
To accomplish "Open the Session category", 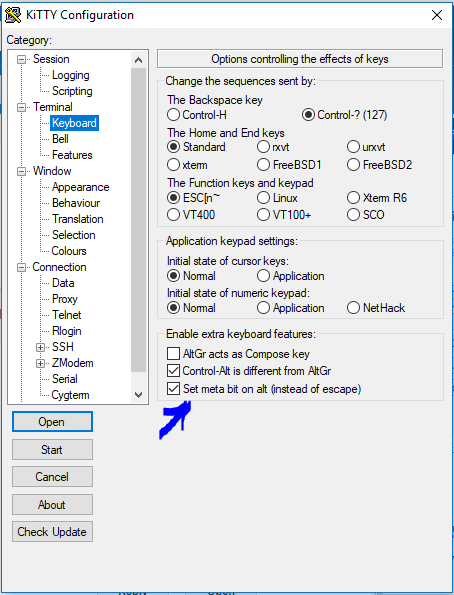I will (x=51, y=59).
